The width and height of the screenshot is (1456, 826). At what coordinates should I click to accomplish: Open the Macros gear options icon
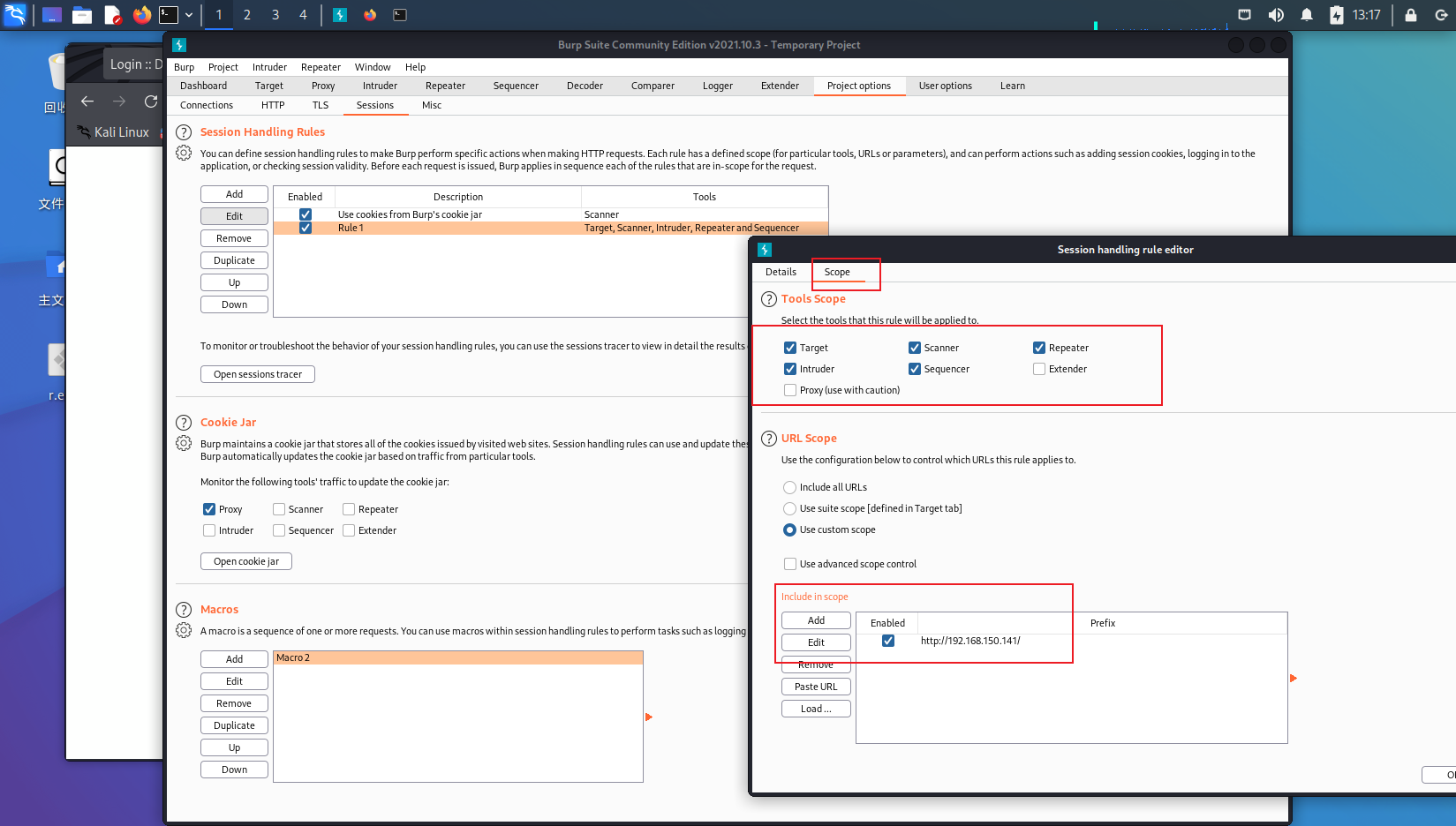[184, 630]
